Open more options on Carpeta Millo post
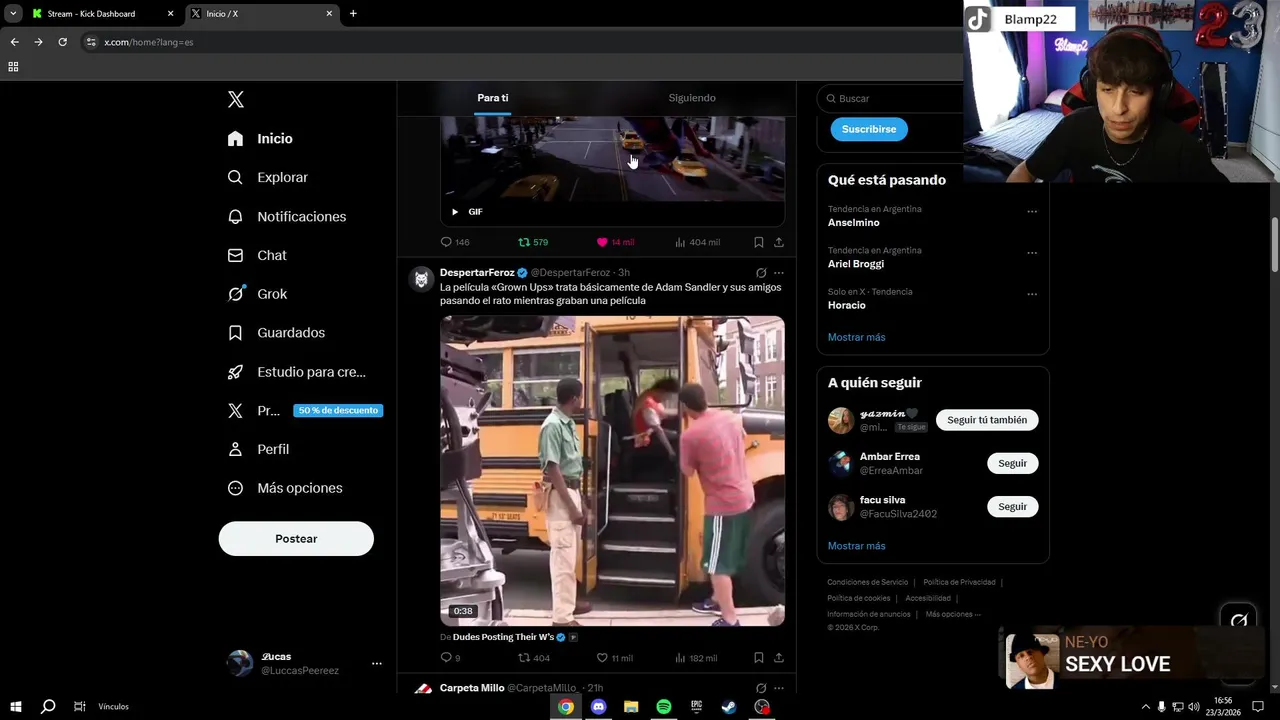The height and width of the screenshot is (720, 1280). 779,688
